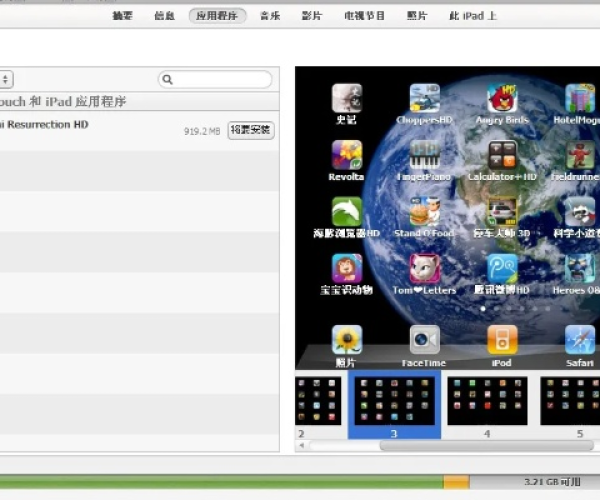The width and height of the screenshot is (600, 500).
Task: Select the Stand O'Food app icon
Action: pos(425,211)
